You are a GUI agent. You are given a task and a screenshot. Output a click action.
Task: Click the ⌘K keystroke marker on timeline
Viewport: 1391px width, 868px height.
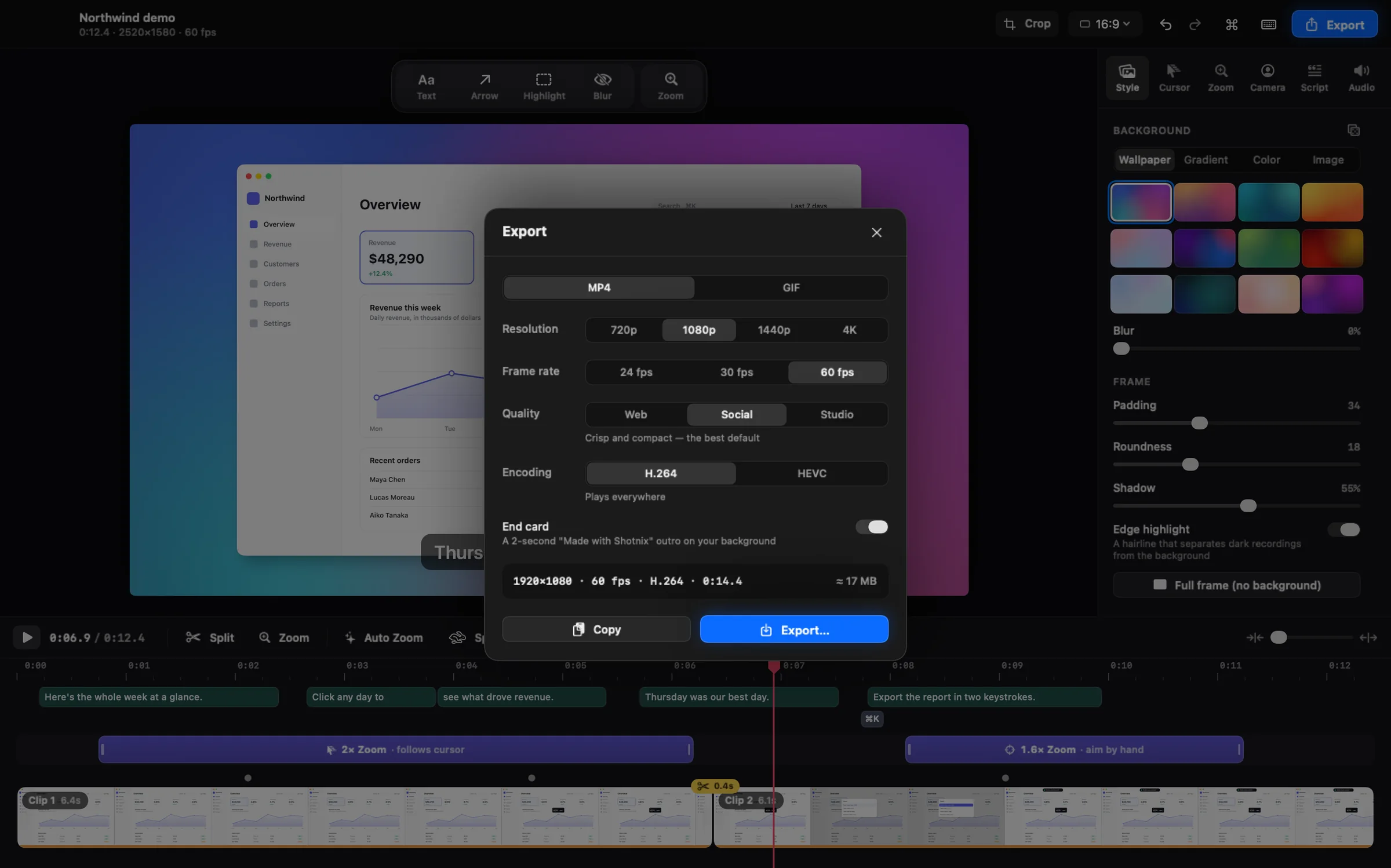[x=872, y=719]
